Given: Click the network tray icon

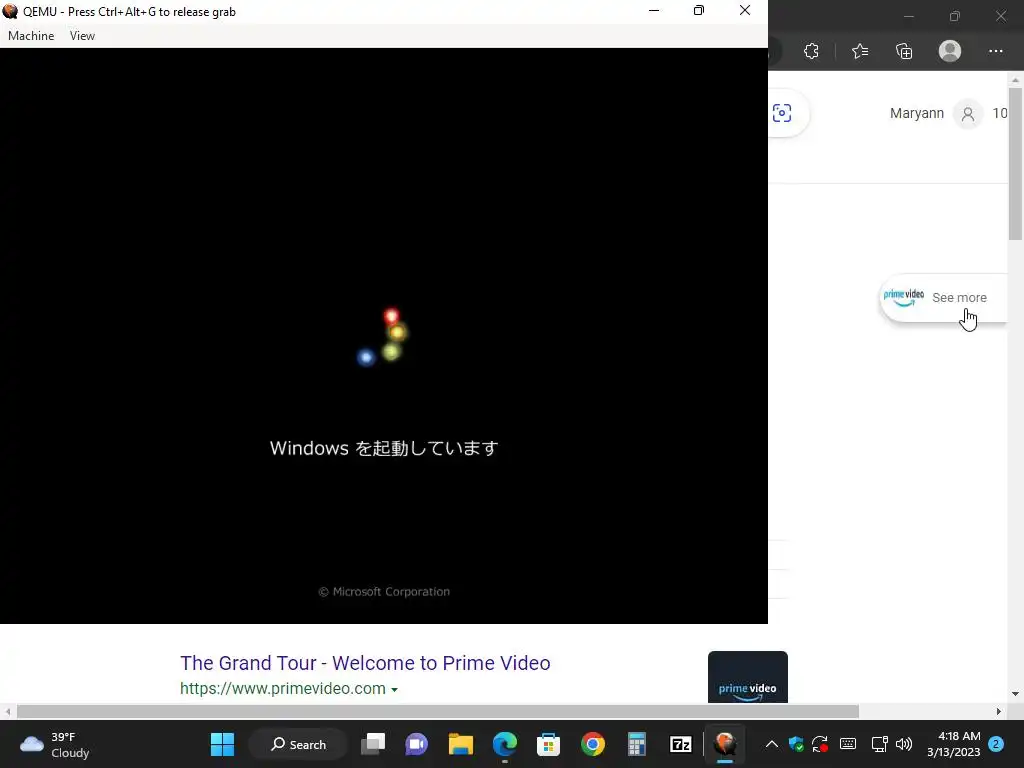Looking at the screenshot, I should [x=879, y=744].
